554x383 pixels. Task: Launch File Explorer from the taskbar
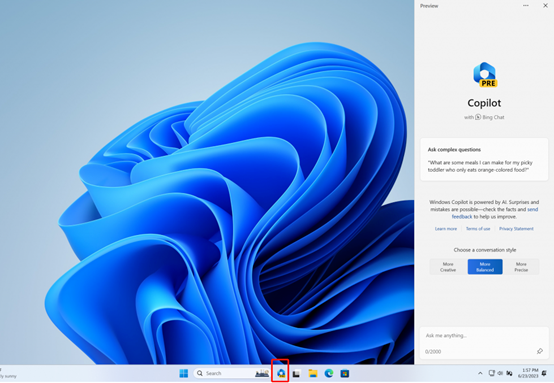click(x=313, y=373)
